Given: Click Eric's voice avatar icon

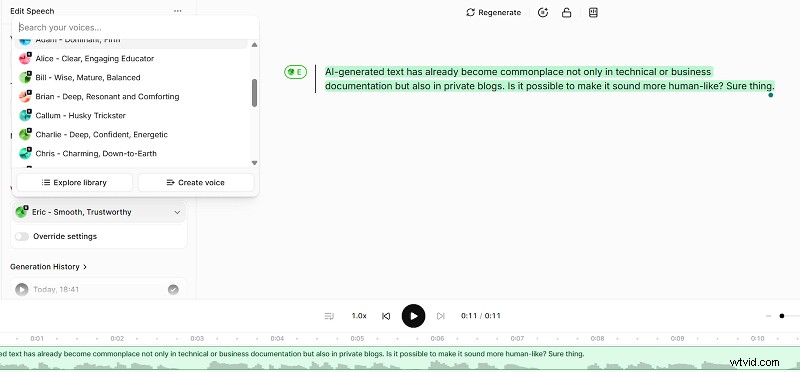Looking at the screenshot, I should pos(21,212).
